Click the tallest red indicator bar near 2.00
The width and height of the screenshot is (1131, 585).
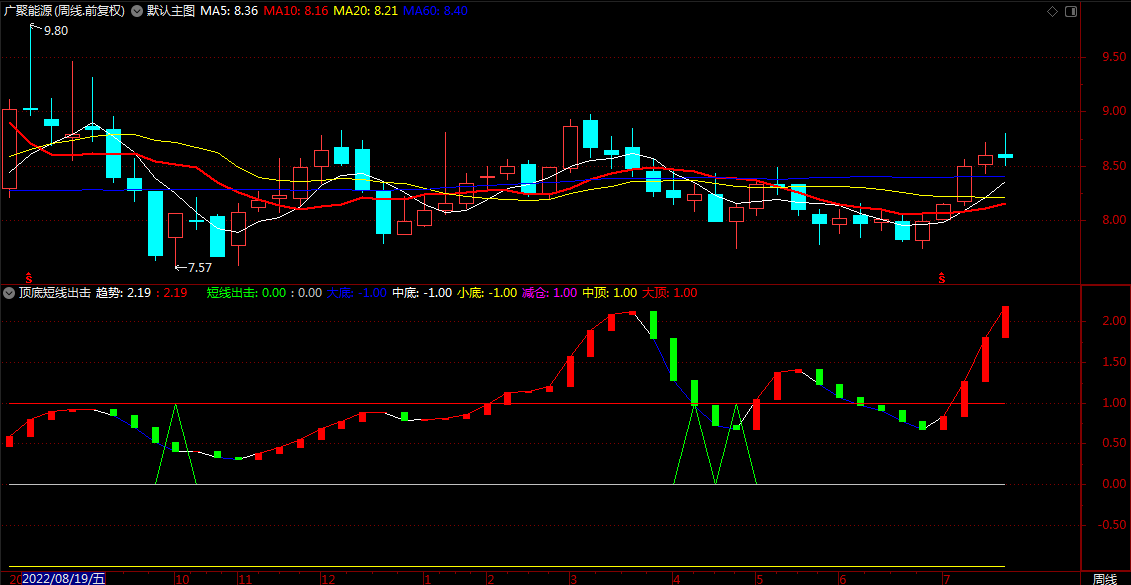coord(1005,322)
